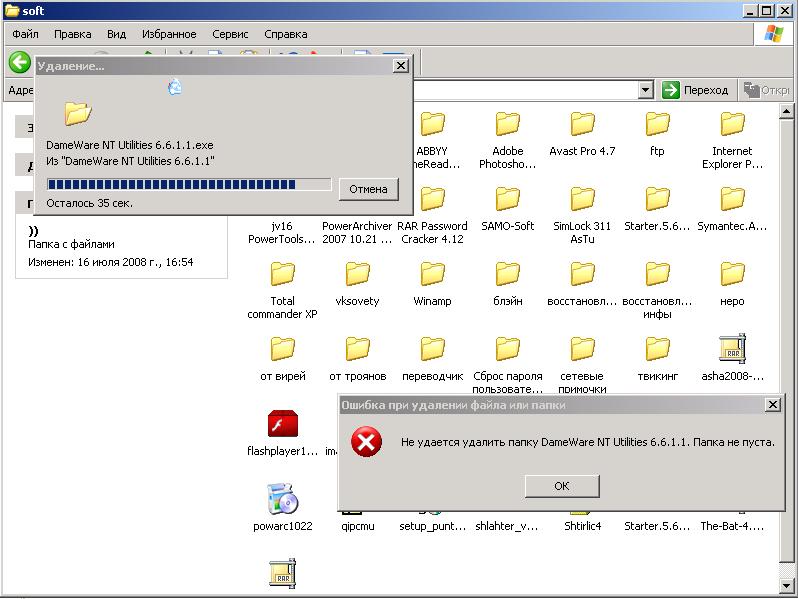This screenshot has height=599, width=798.
Task: Click the setup_punt... file label
Action: coord(433,526)
